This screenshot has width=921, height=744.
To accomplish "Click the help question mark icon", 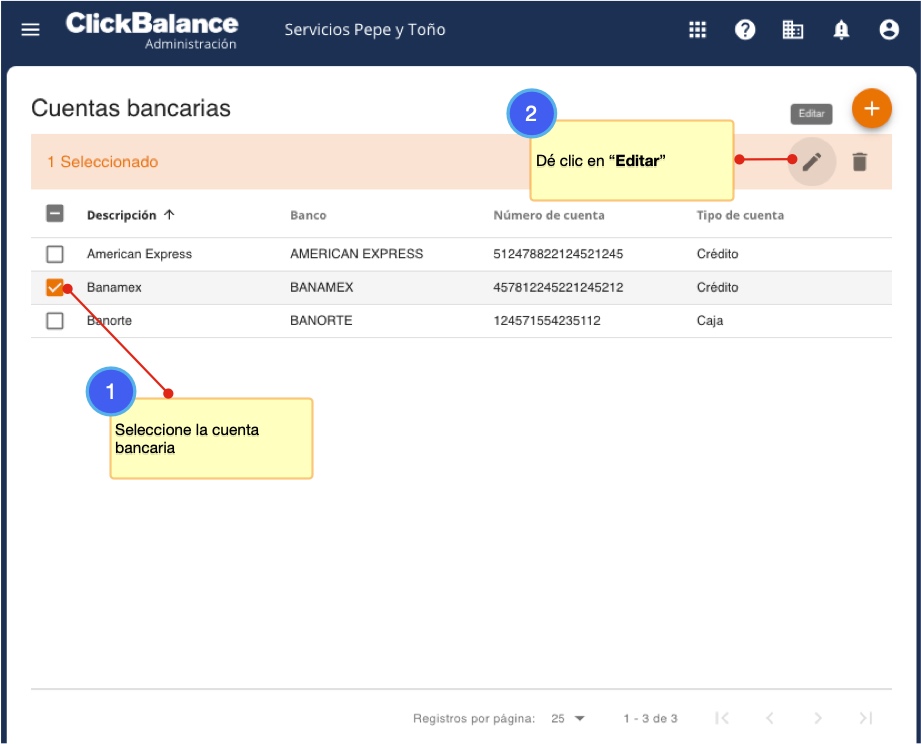I will [x=745, y=30].
